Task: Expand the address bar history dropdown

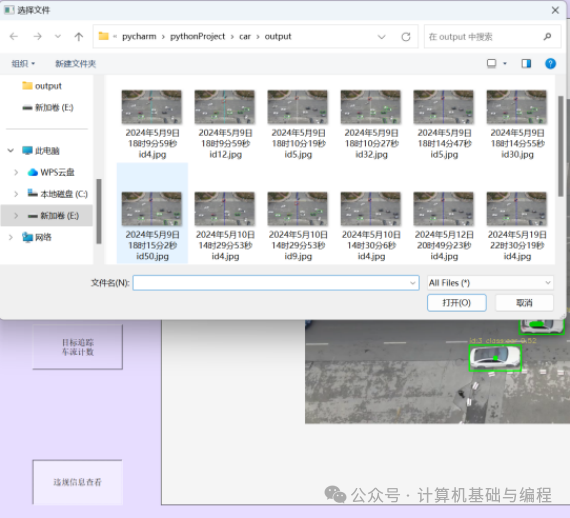Action: coord(381,37)
